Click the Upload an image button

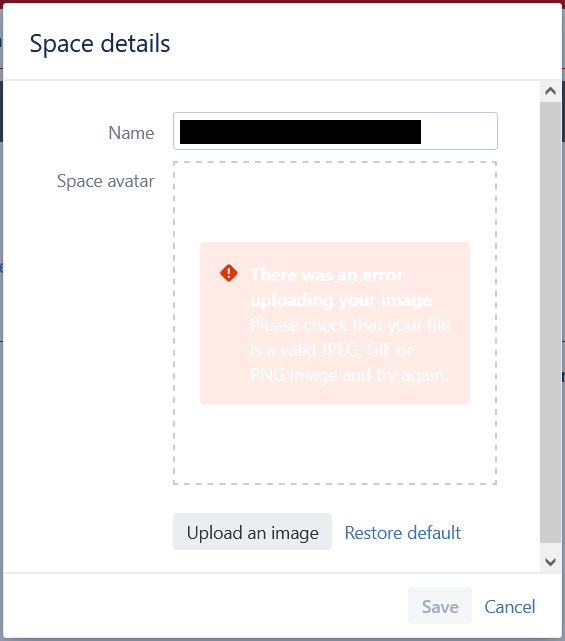252,531
